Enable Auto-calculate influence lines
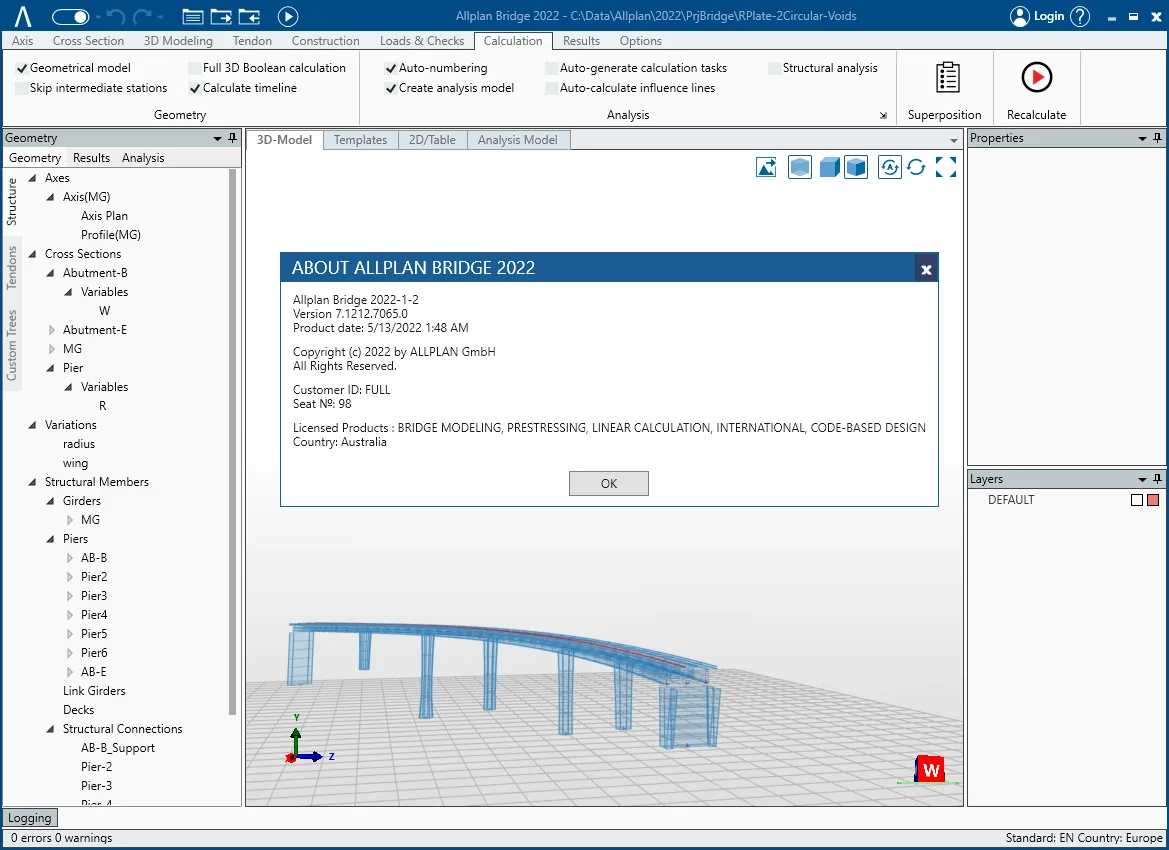Viewport: 1169px width, 850px height. tap(552, 88)
